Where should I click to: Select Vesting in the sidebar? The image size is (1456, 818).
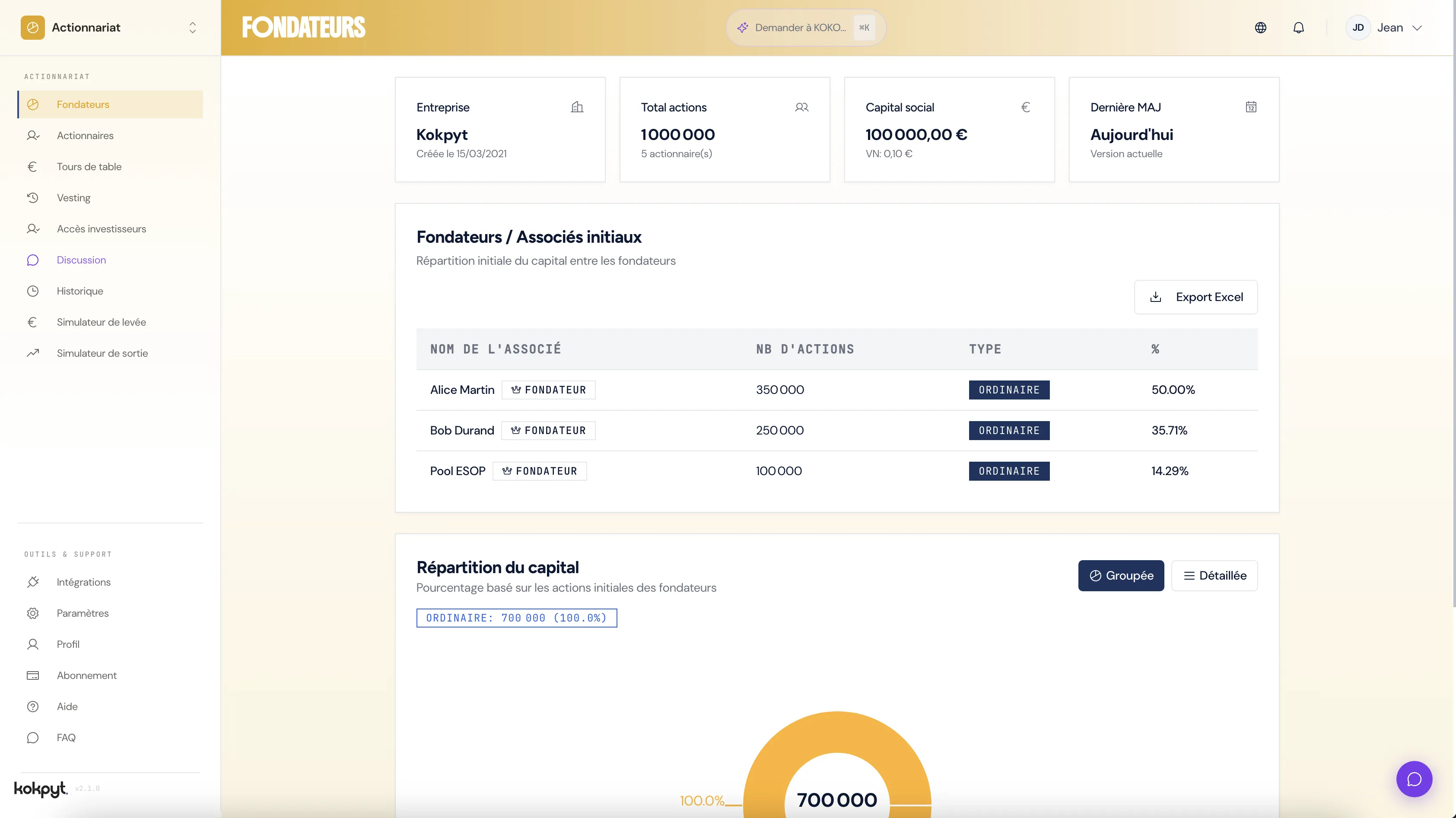click(111, 198)
